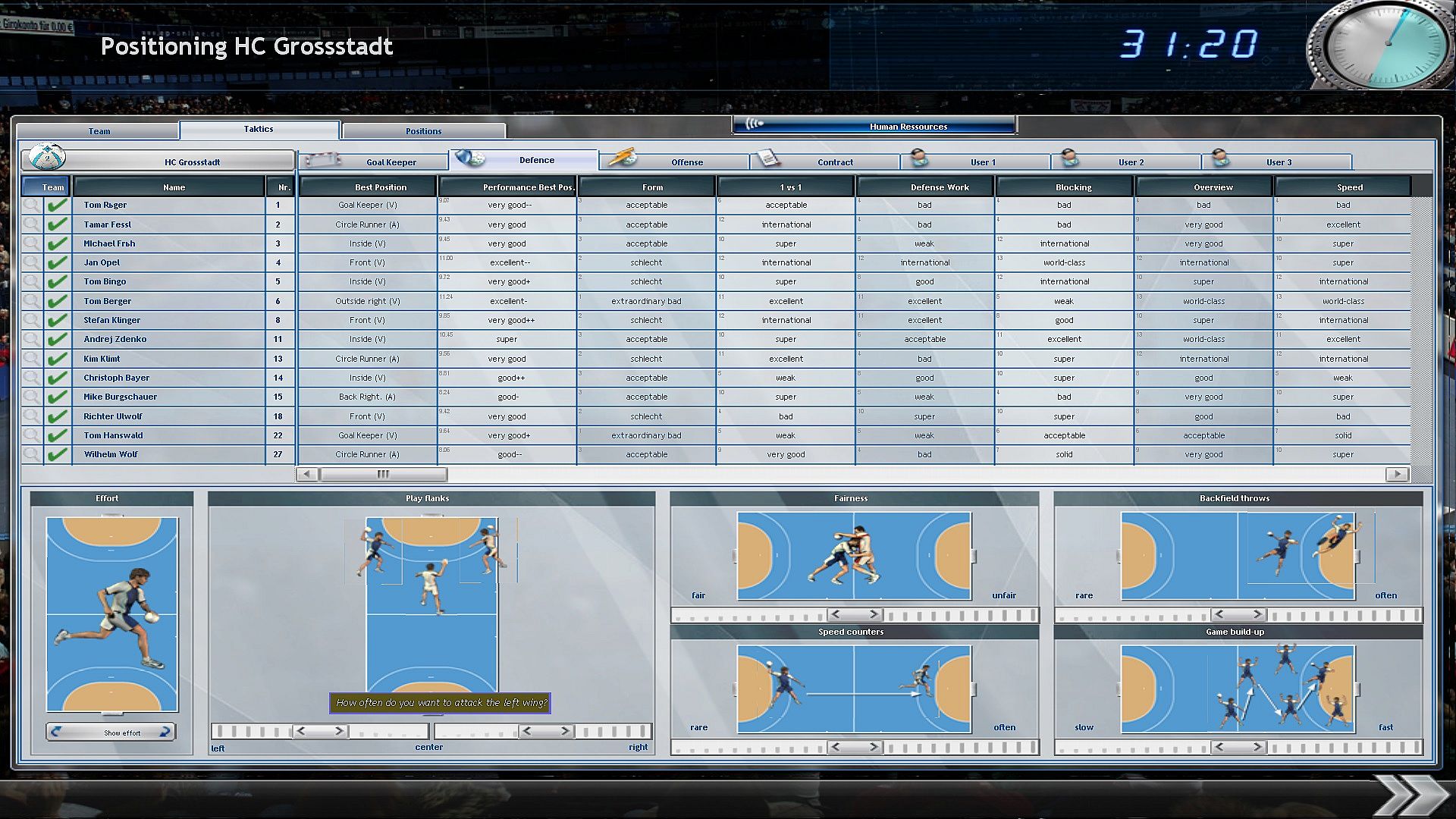Uncheck team checkmark for Wilhelm Wolf
The height and width of the screenshot is (819, 1456).
tap(57, 454)
